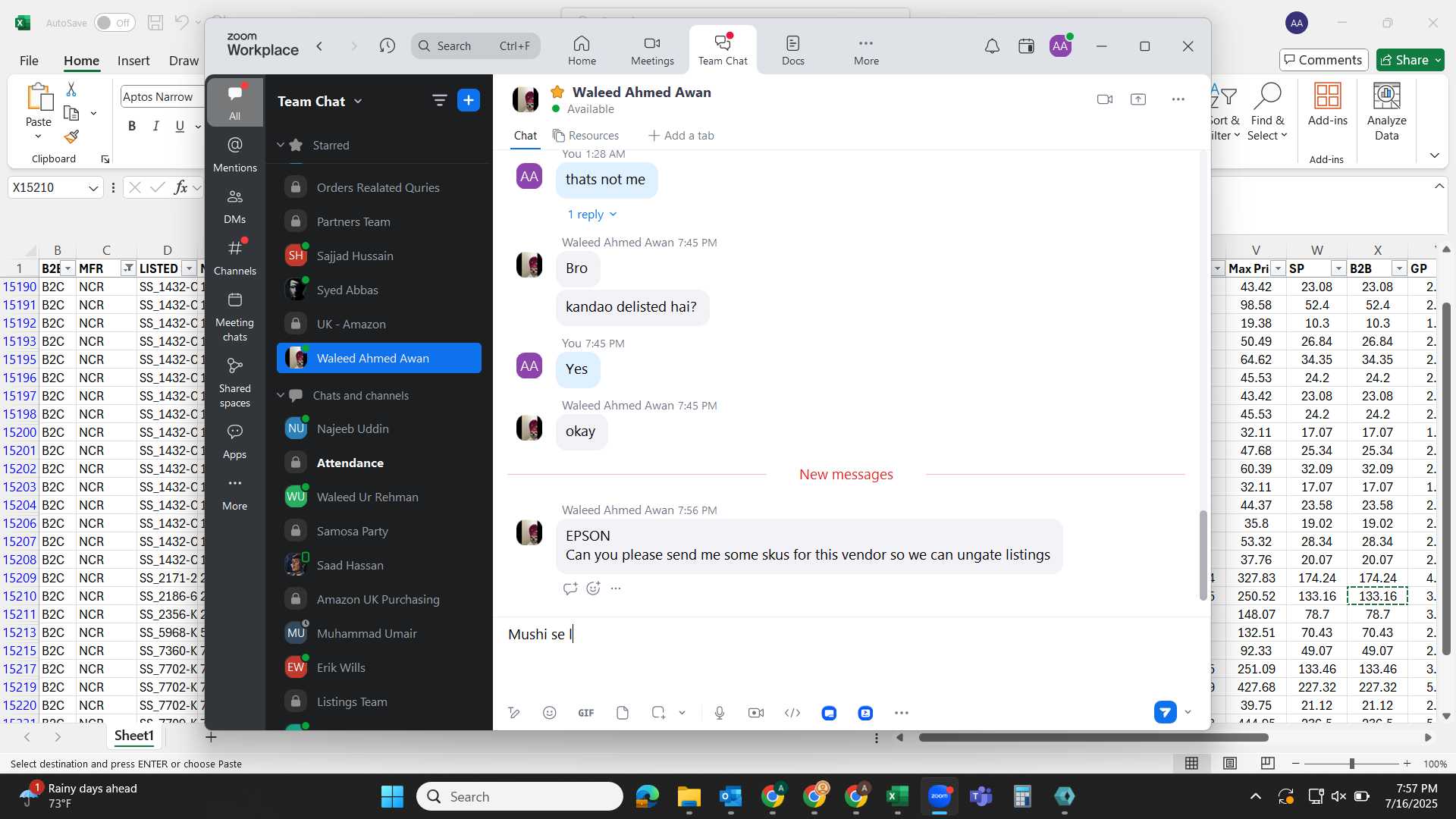1456x819 pixels.
Task: Click Add a tab in chat
Action: click(x=681, y=136)
